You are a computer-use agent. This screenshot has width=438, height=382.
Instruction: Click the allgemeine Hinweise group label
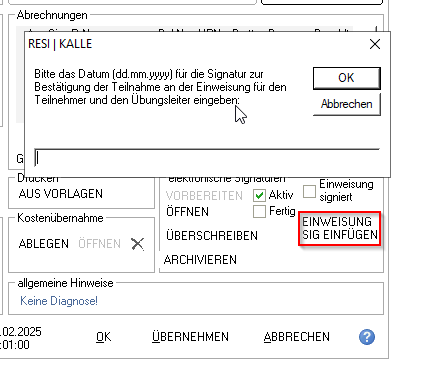[65, 283]
